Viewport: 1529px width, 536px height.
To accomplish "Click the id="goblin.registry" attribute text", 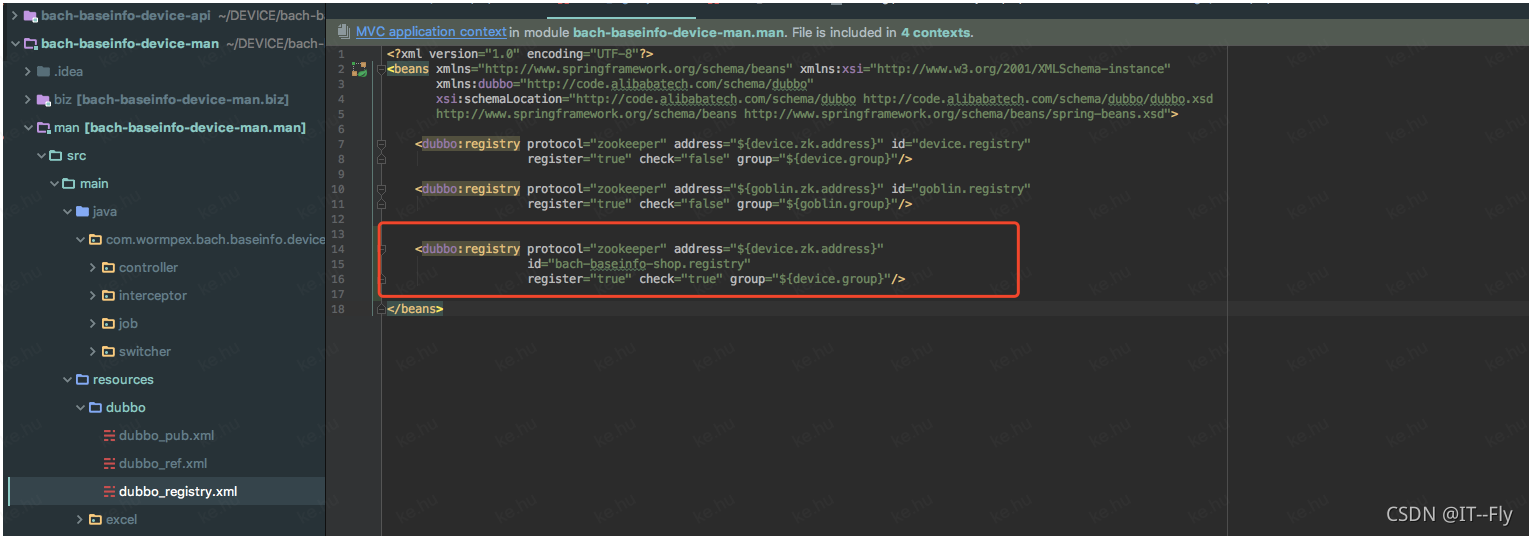I will (x=961, y=189).
